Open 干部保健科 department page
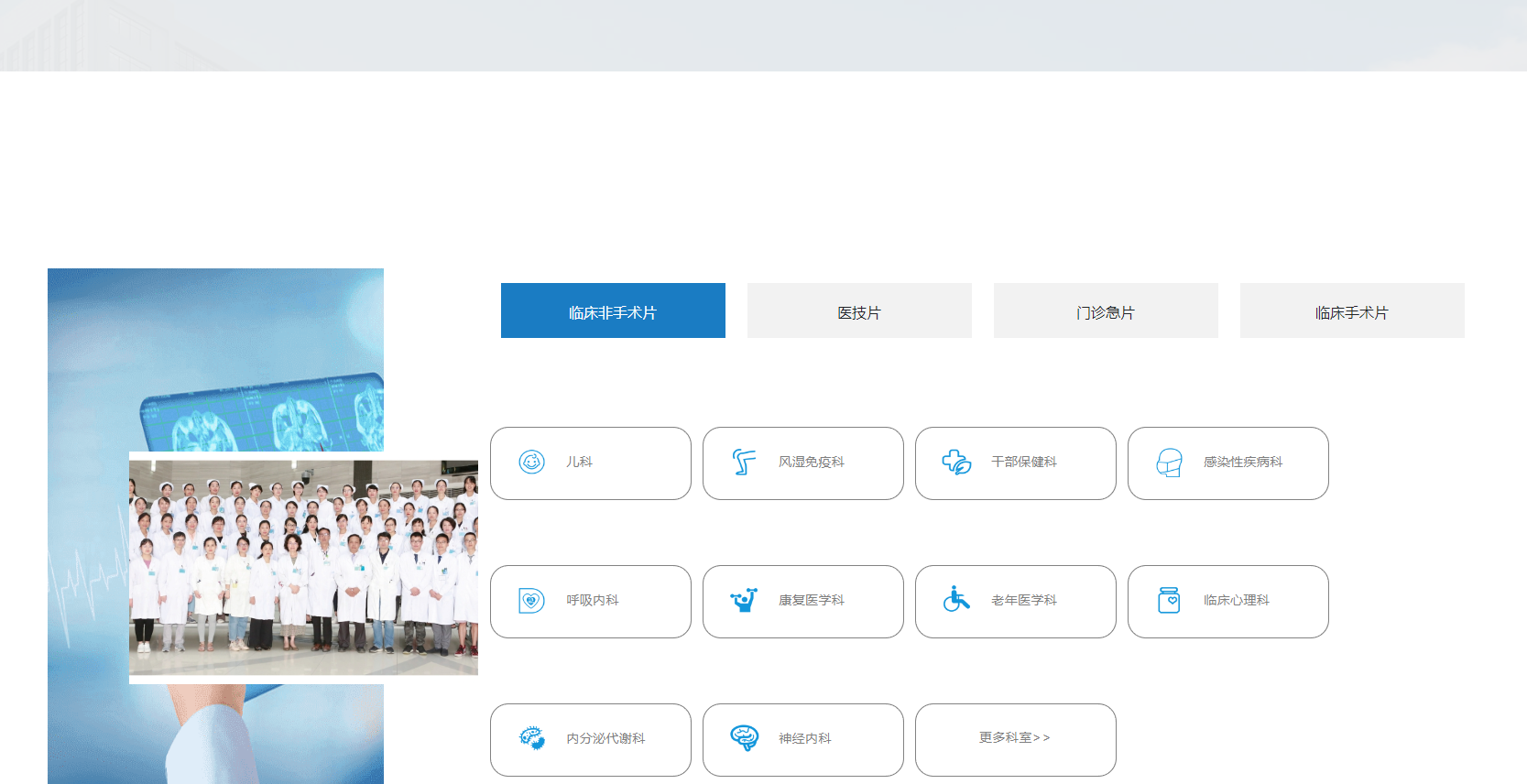This screenshot has height=784, width=1527. coord(1016,463)
